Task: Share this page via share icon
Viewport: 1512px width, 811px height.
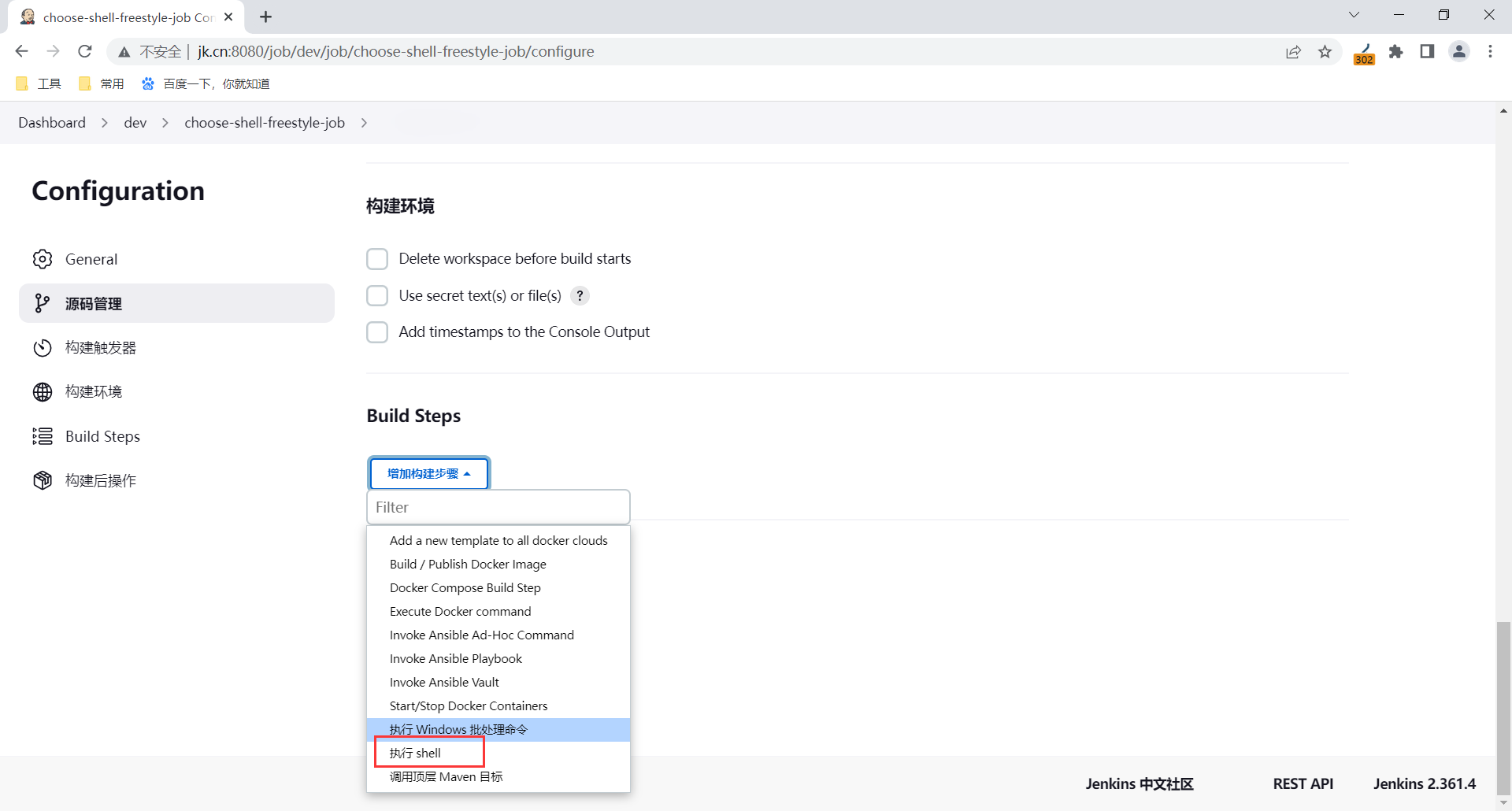Action: (1293, 52)
